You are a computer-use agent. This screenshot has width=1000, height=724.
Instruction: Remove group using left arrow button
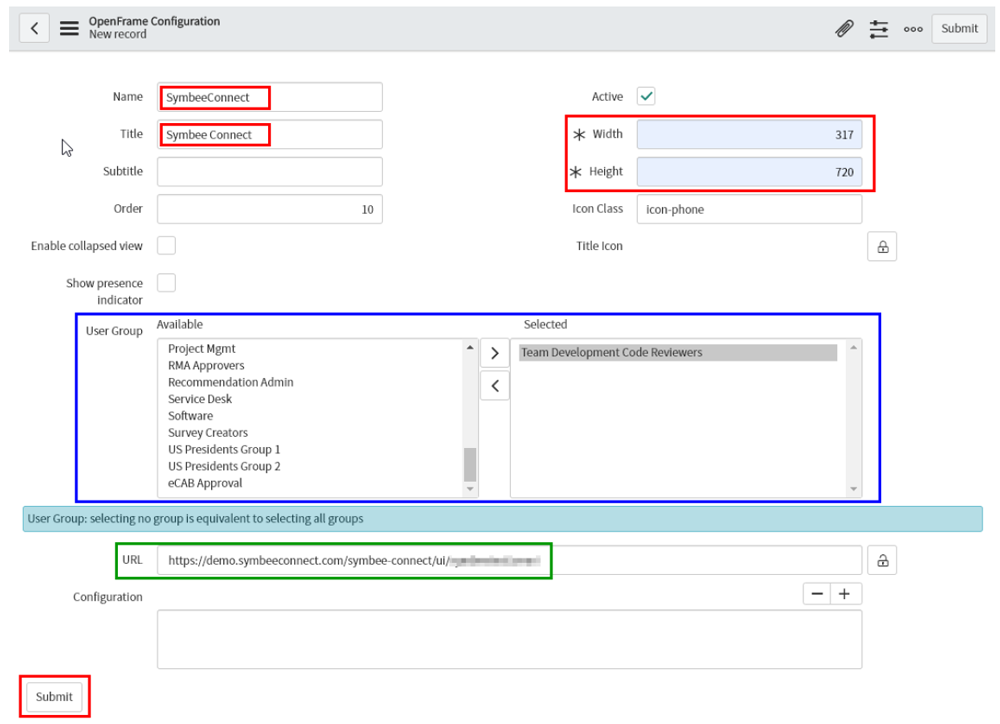(x=495, y=386)
